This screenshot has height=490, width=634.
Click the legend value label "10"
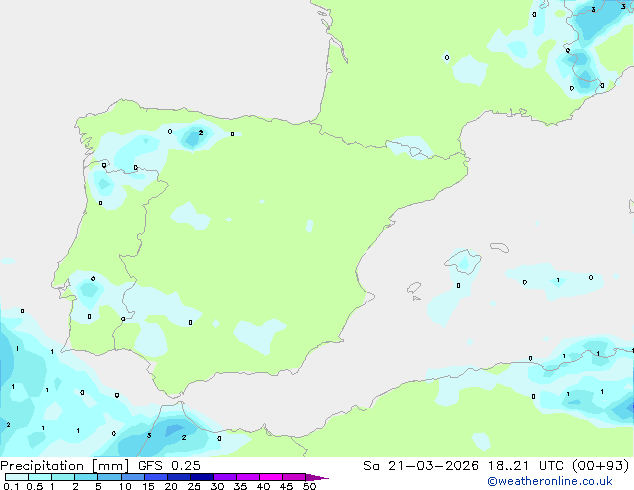[x=125, y=486]
